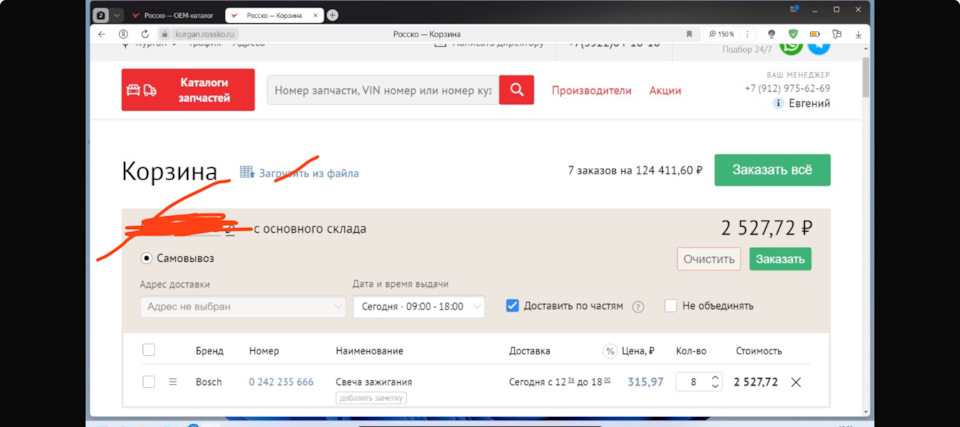Open the downloads arrow icon
The width and height of the screenshot is (960, 427).
tap(858, 35)
